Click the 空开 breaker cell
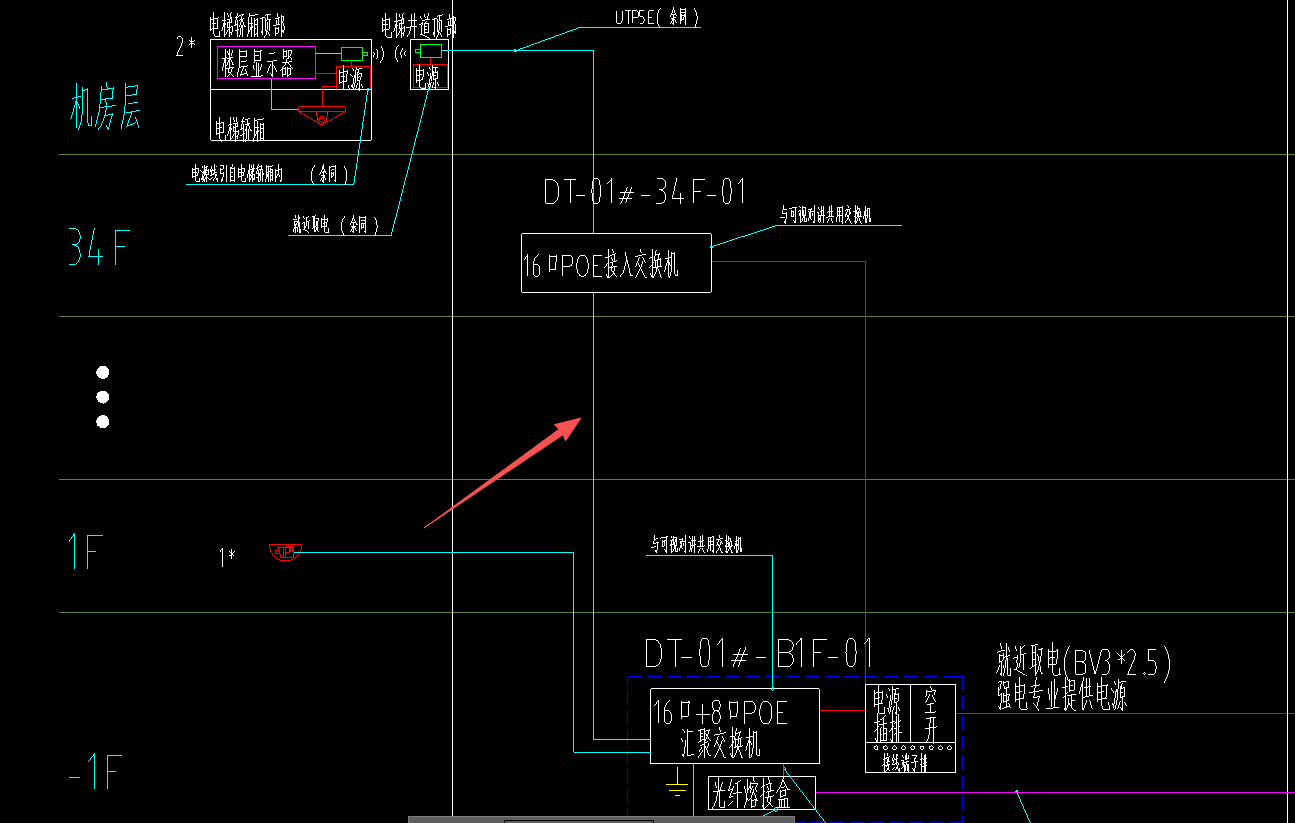The image size is (1295, 823). point(932,714)
